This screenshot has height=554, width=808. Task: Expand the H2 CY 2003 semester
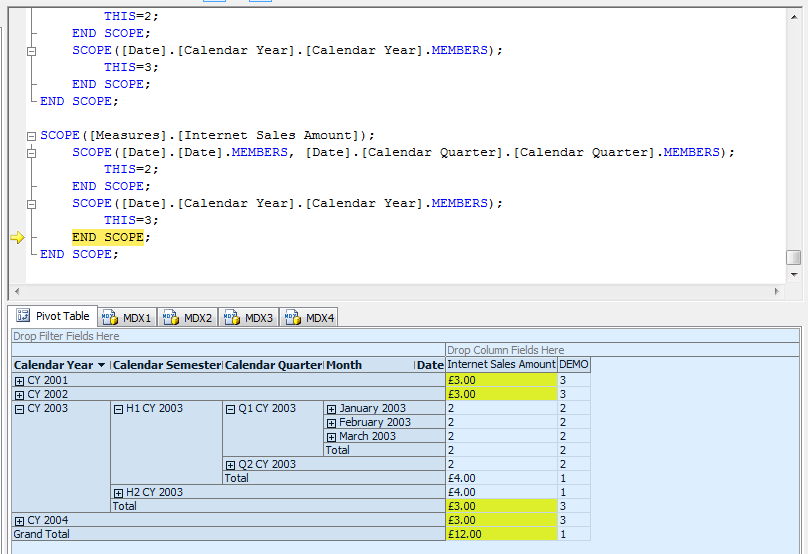(118, 493)
